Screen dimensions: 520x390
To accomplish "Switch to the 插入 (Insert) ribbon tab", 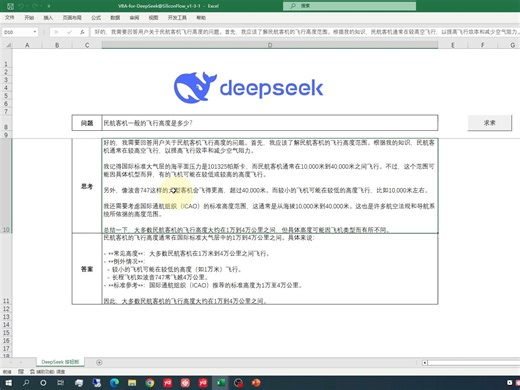I will [48, 18].
